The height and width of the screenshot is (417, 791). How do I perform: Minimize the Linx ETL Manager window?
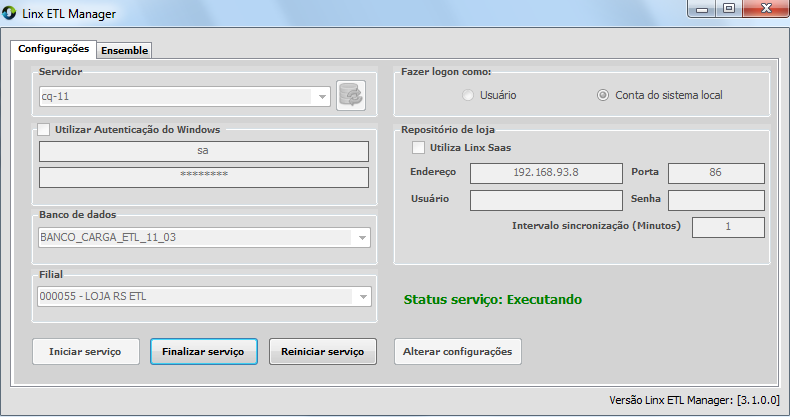pyautogui.click(x=702, y=9)
